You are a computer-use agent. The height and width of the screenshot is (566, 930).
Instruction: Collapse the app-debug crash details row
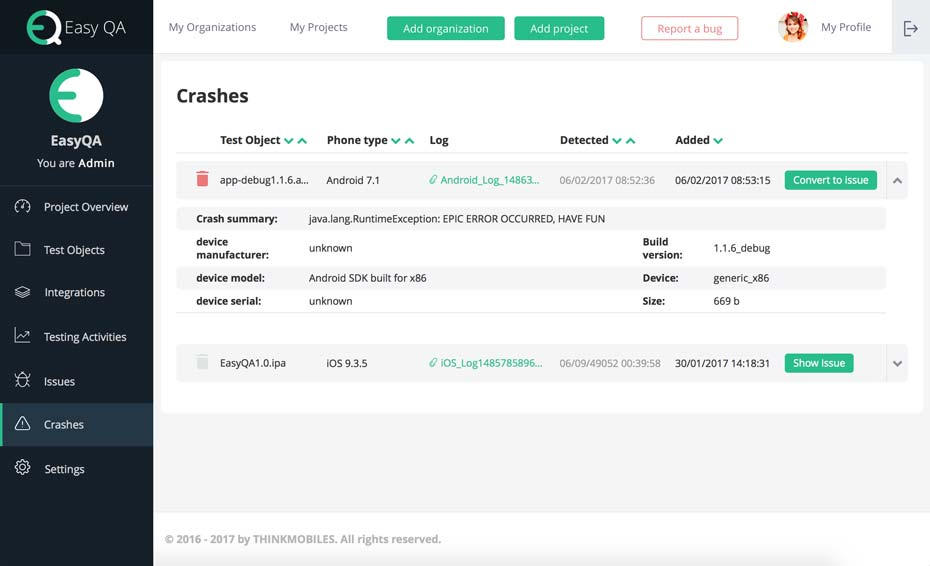pyautogui.click(x=897, y=181)
